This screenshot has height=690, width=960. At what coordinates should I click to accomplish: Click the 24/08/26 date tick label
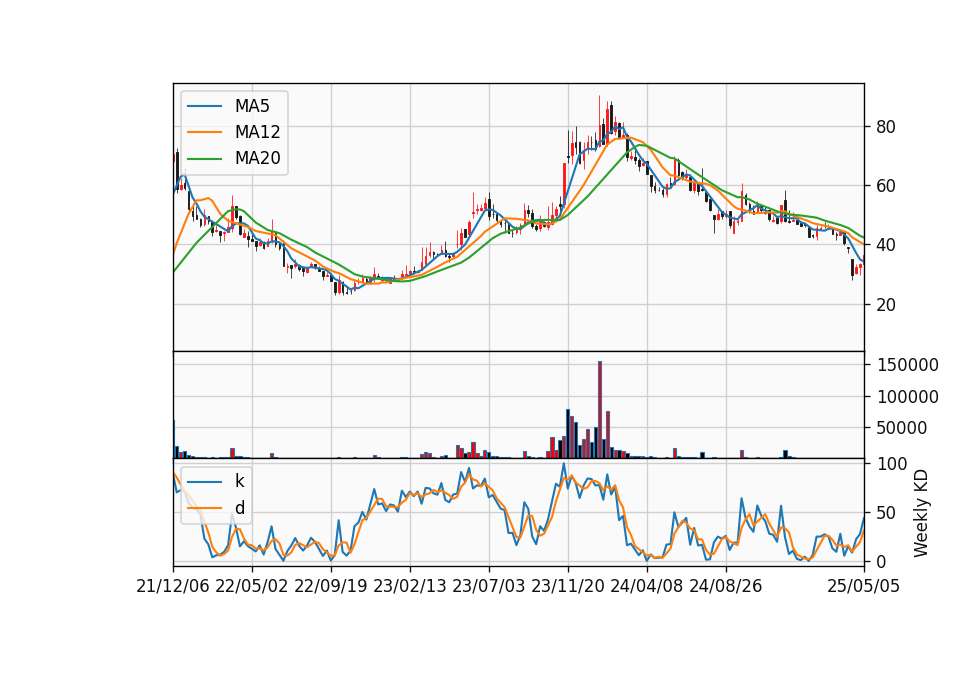point(726,586)
